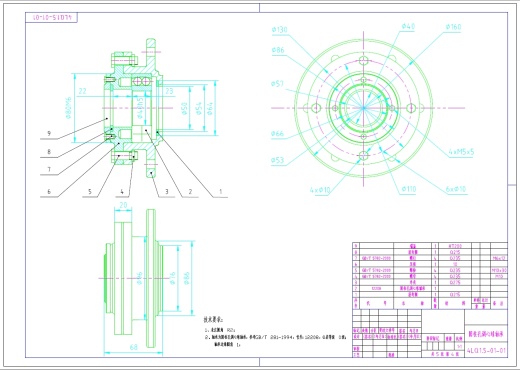Image resolution: width=520 pixels, height=370 pixels.
Task: Select part balloon number 7 in section view
Action: pyautogui.click(x=49, y=170)
